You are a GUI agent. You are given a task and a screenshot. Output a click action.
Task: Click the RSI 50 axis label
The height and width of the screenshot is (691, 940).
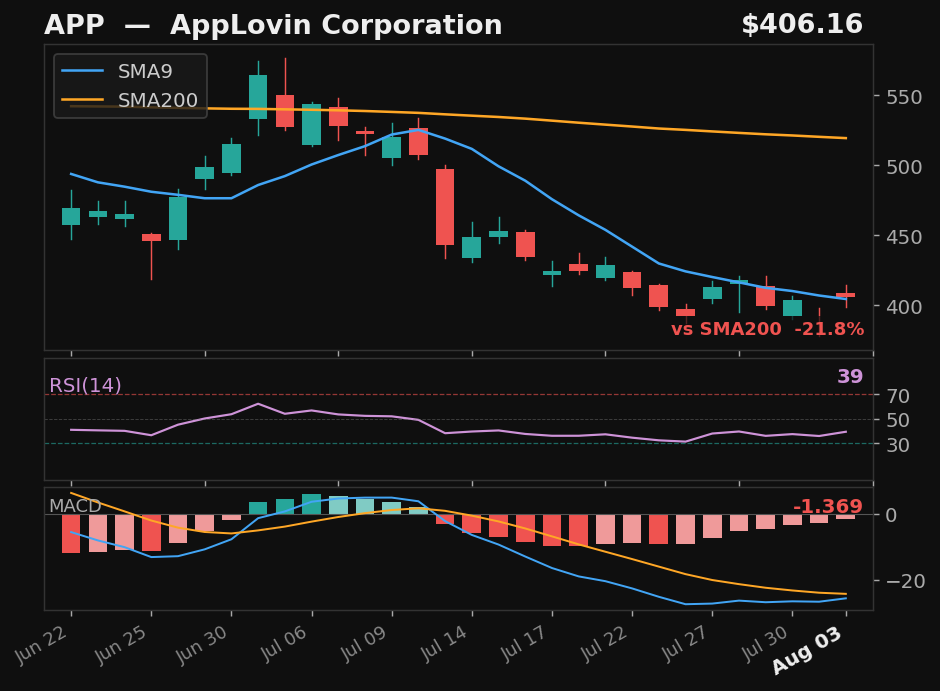tap(898, 421)
